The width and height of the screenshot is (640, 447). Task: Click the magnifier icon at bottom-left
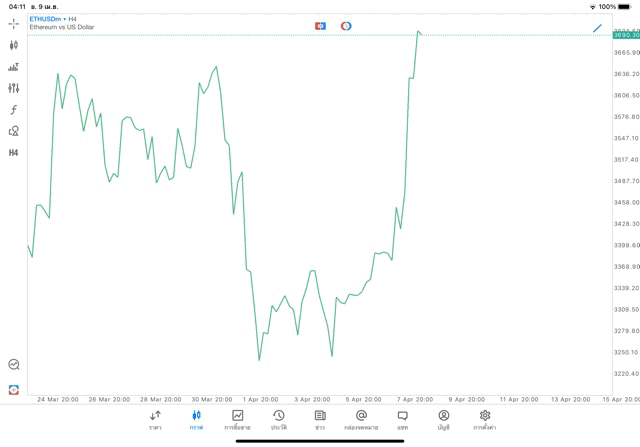pyautogui.click(x=13, y=365)
